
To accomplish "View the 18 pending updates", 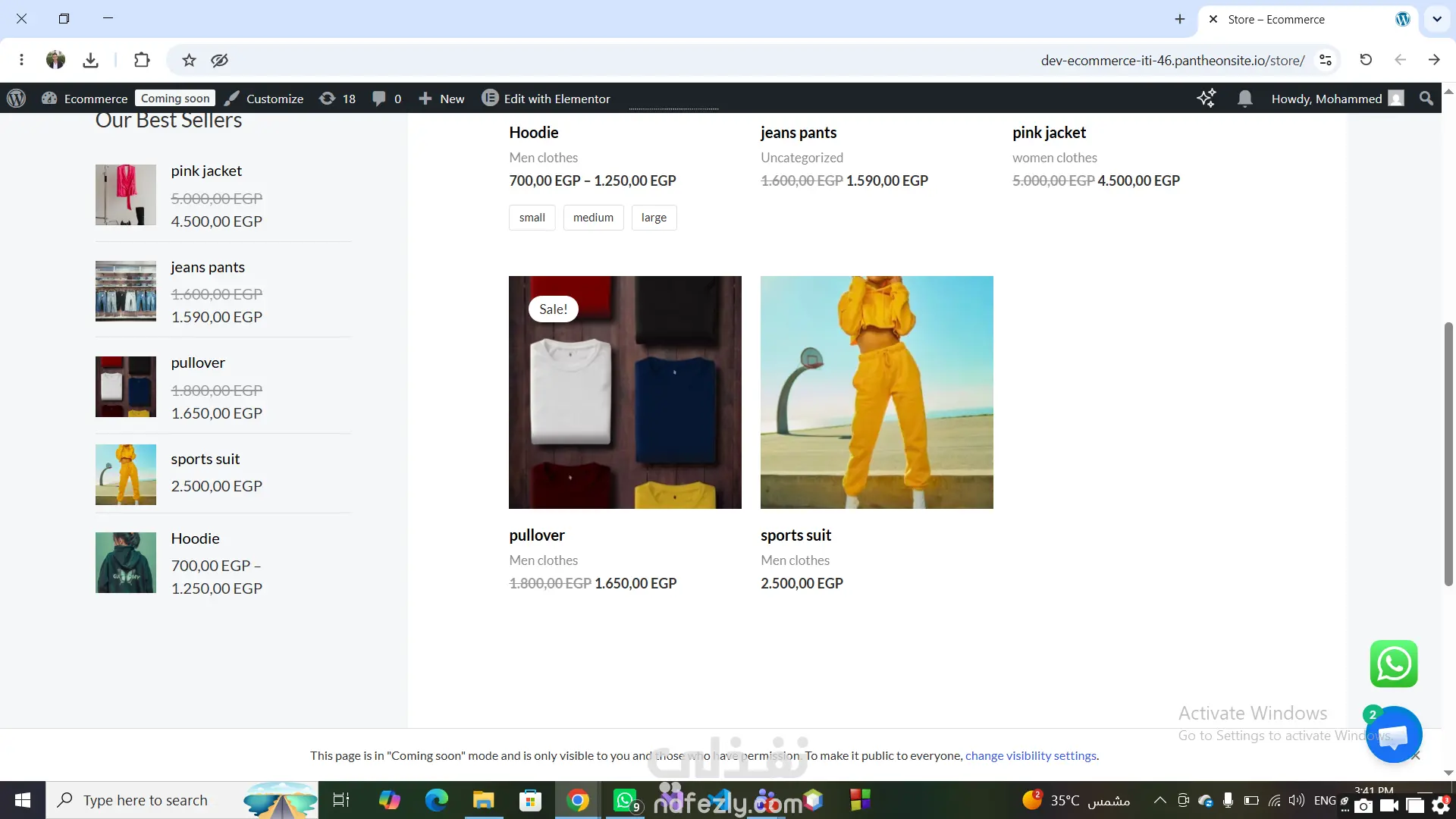I will (337, 99).
